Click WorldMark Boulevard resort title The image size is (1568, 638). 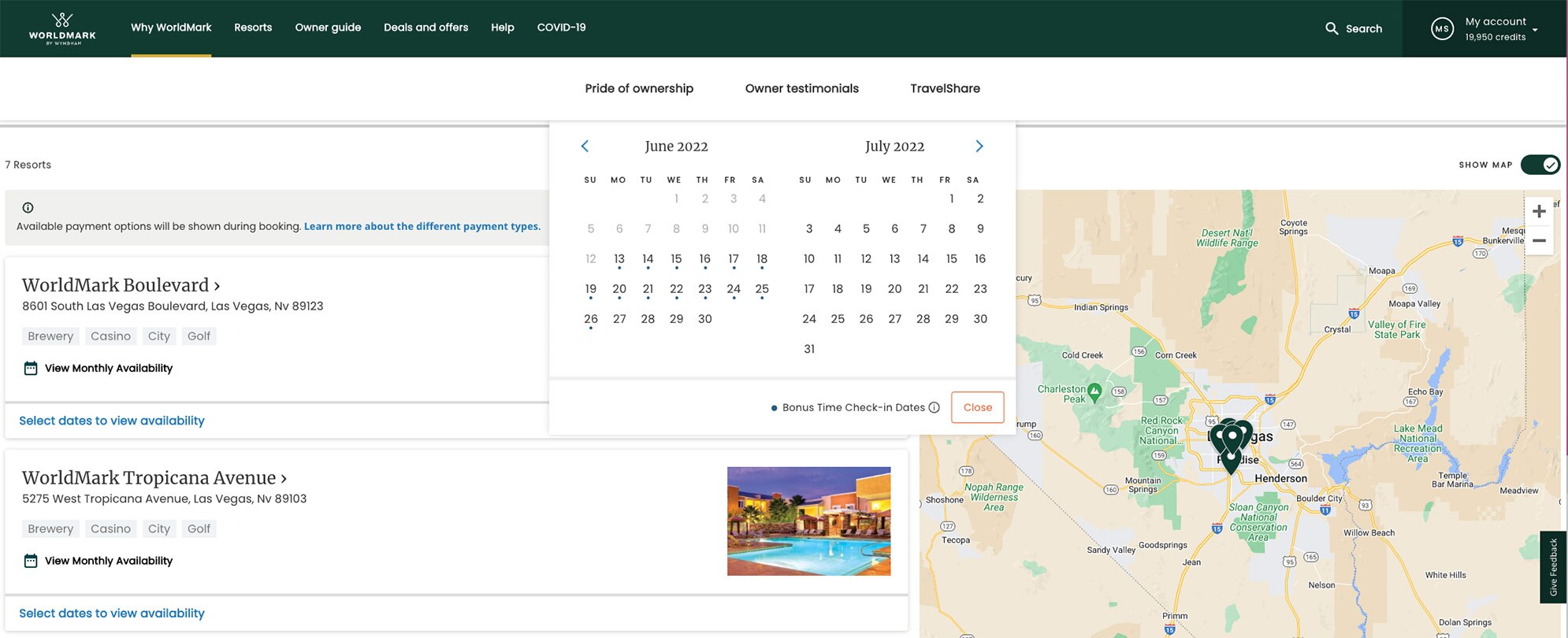click(x=115, y=285)
